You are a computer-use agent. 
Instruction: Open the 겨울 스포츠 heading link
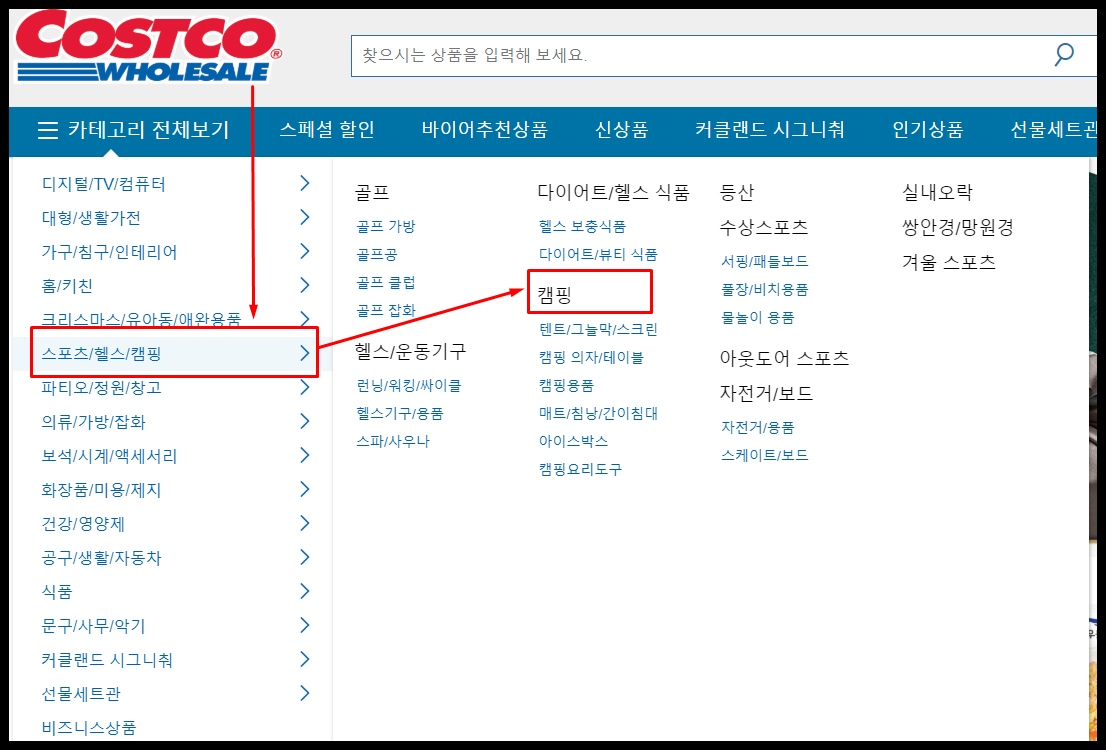(949, 262)
